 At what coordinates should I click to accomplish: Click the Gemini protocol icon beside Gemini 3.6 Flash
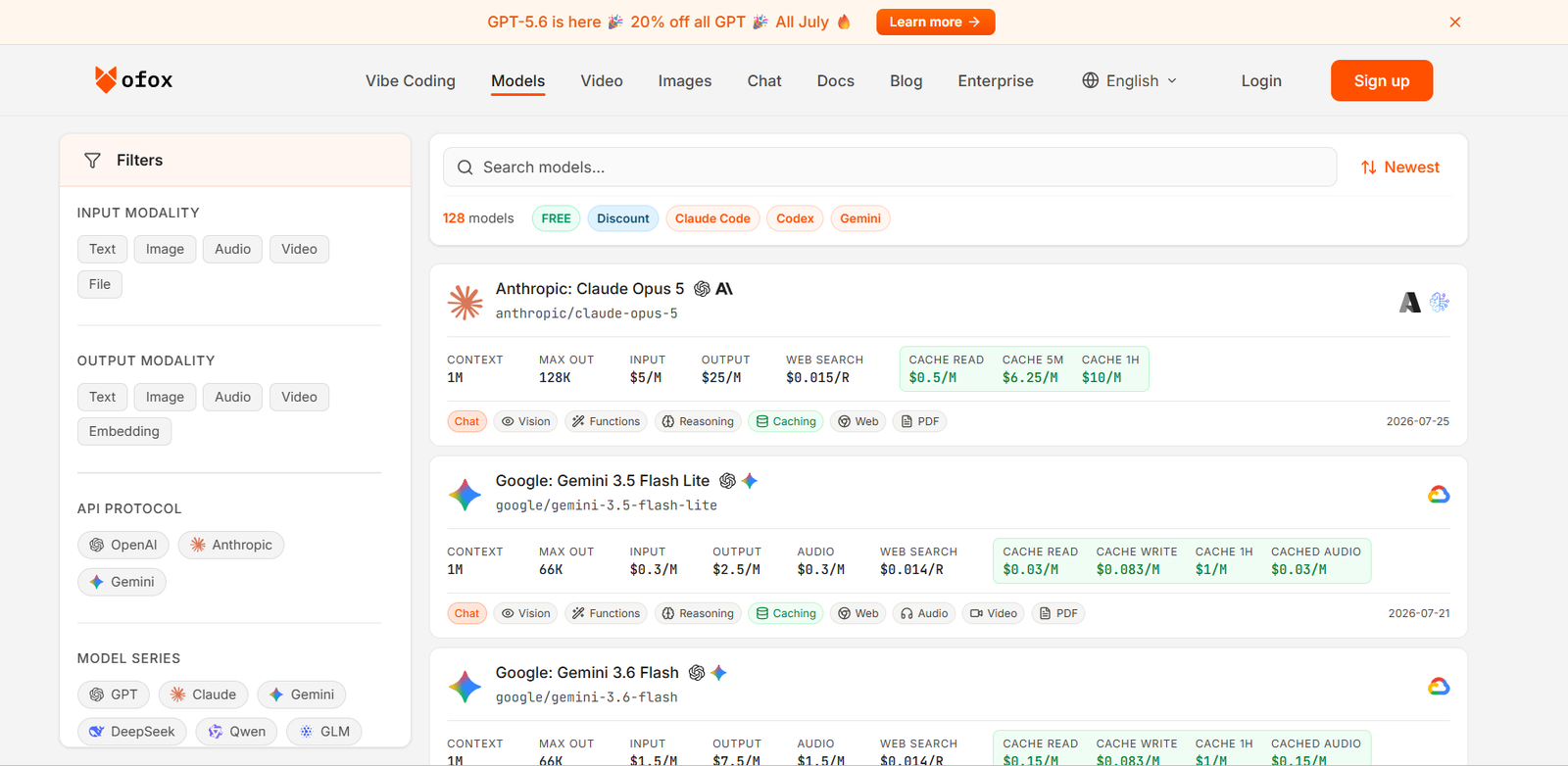click(x=719, y=673)
